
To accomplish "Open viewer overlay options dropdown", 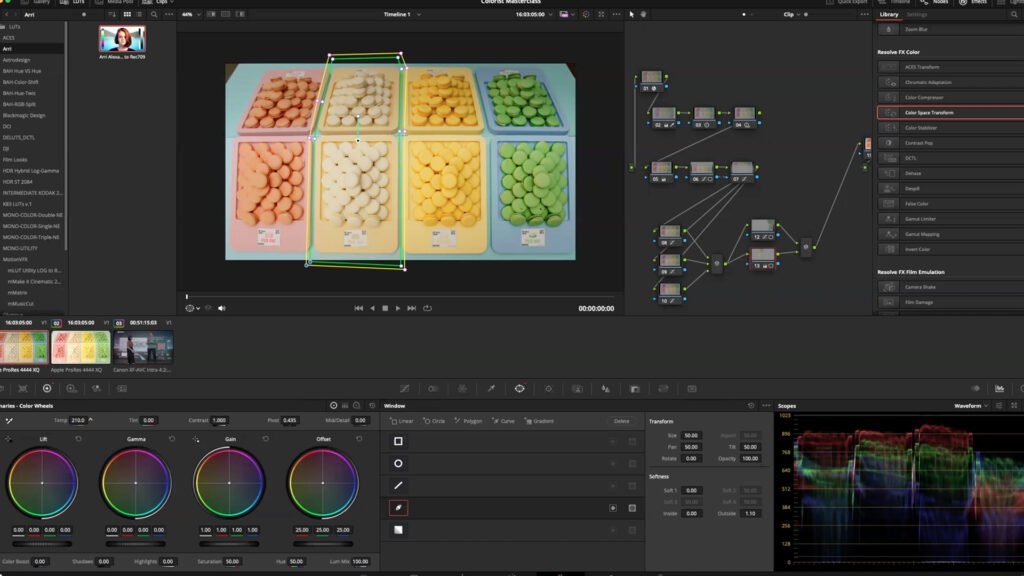I will pos(192,308).
